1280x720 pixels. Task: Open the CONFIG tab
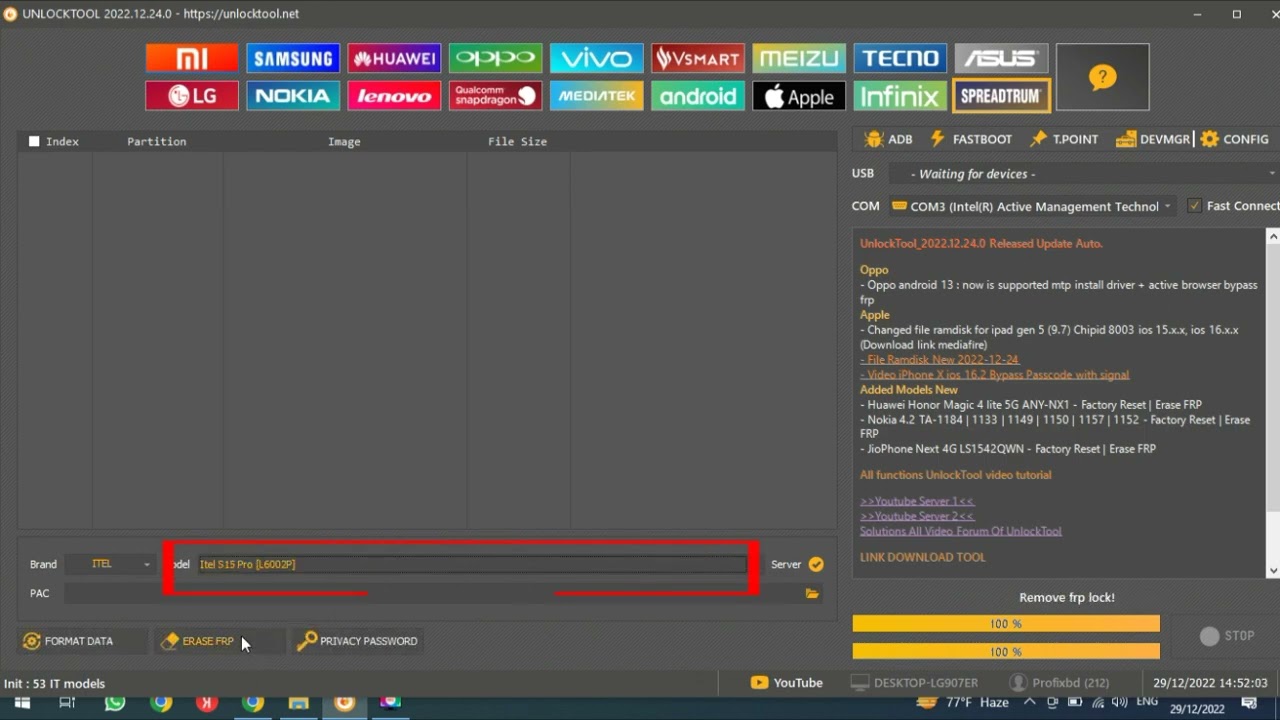1235,139
